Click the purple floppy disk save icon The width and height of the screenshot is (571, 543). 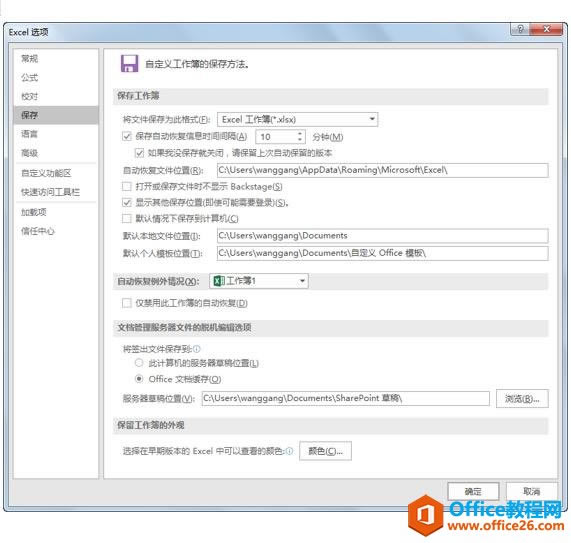pos(129,64)
